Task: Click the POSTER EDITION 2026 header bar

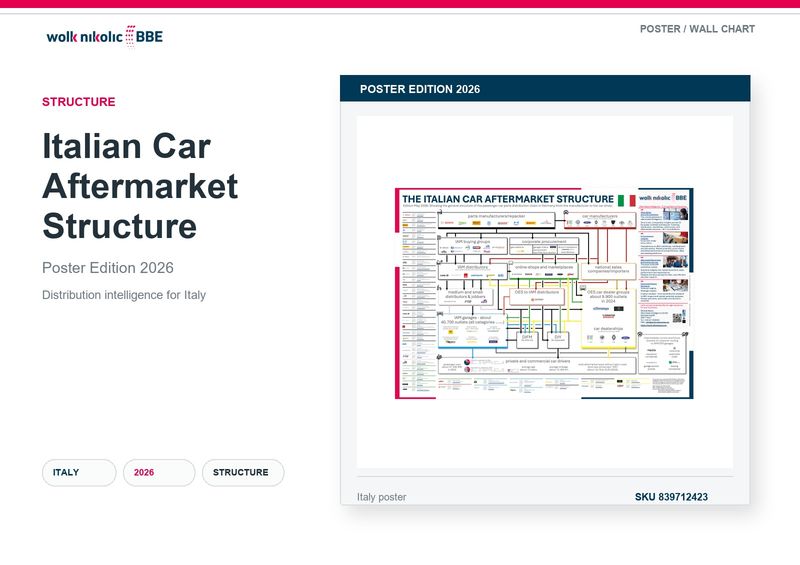Action: [545, 89]
